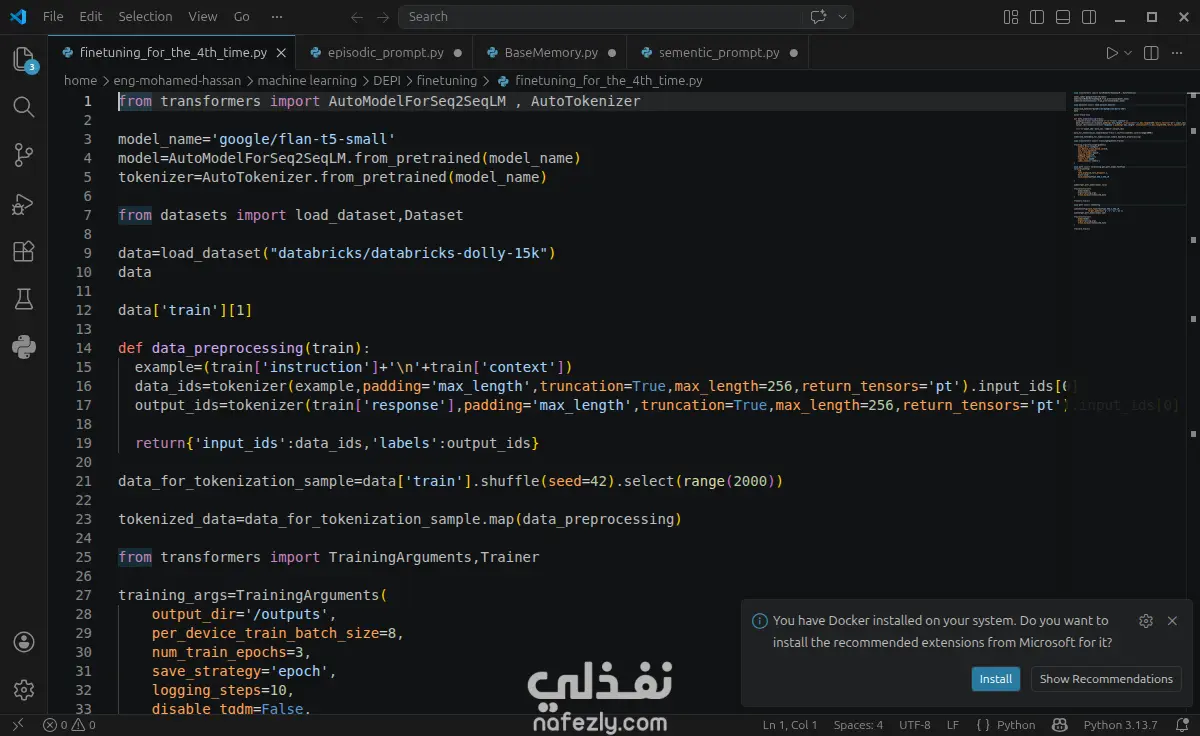Open the Manage gear in activity bar
The image size is (1200, 736).
click(x=24, y=690)
